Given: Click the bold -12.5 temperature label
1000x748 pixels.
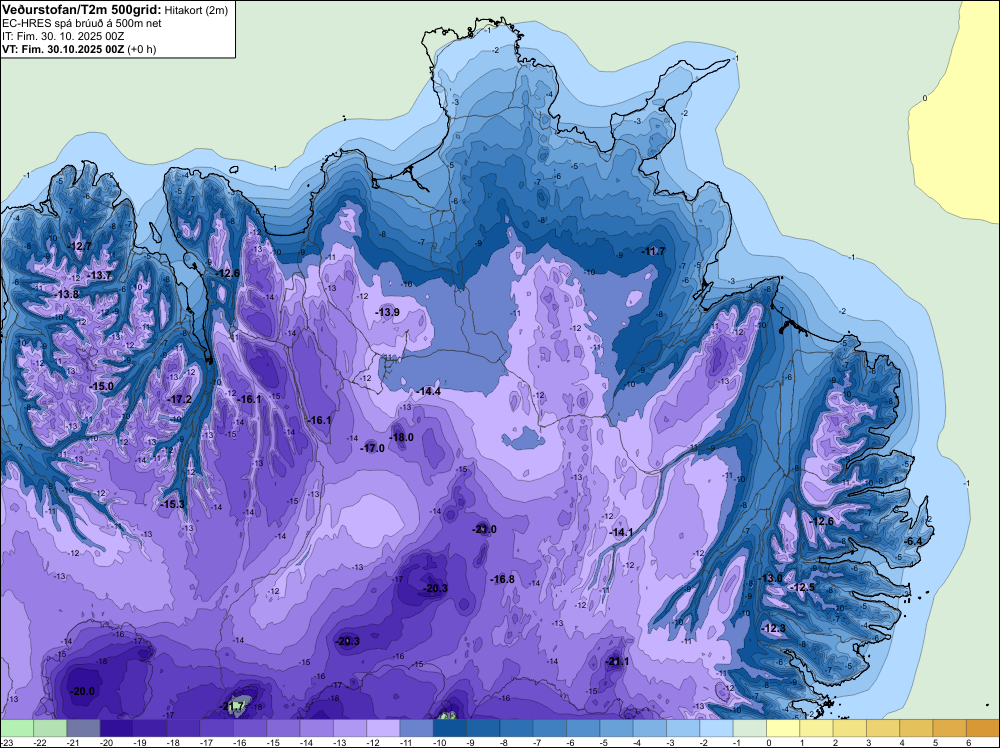Looking at the screenshot, I should (x=802, y=587).
